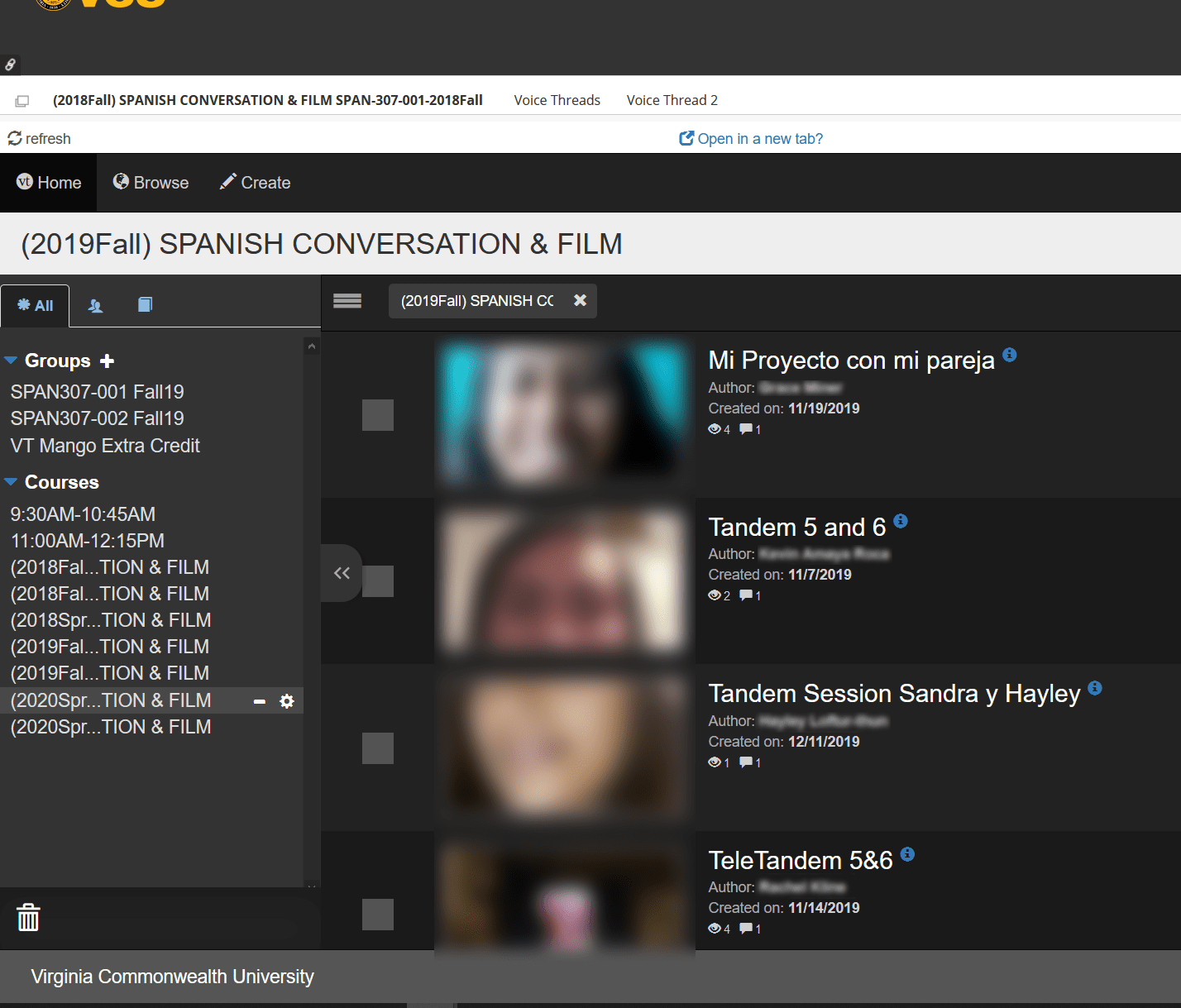Check the box for TeleTandem 5&6
This screenshot has height=1008, width=1181.
378,915
